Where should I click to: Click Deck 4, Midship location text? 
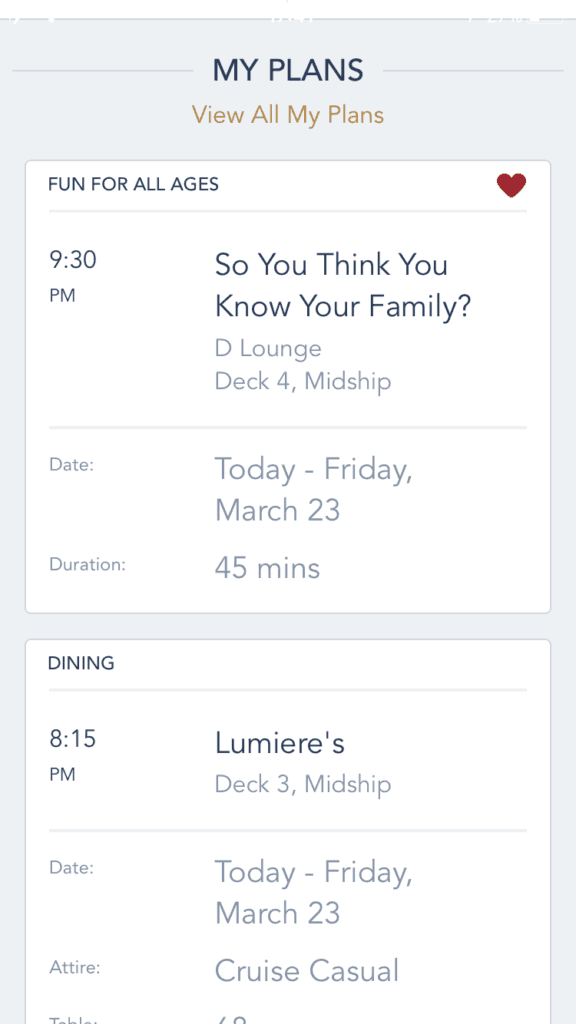point(302,381)
